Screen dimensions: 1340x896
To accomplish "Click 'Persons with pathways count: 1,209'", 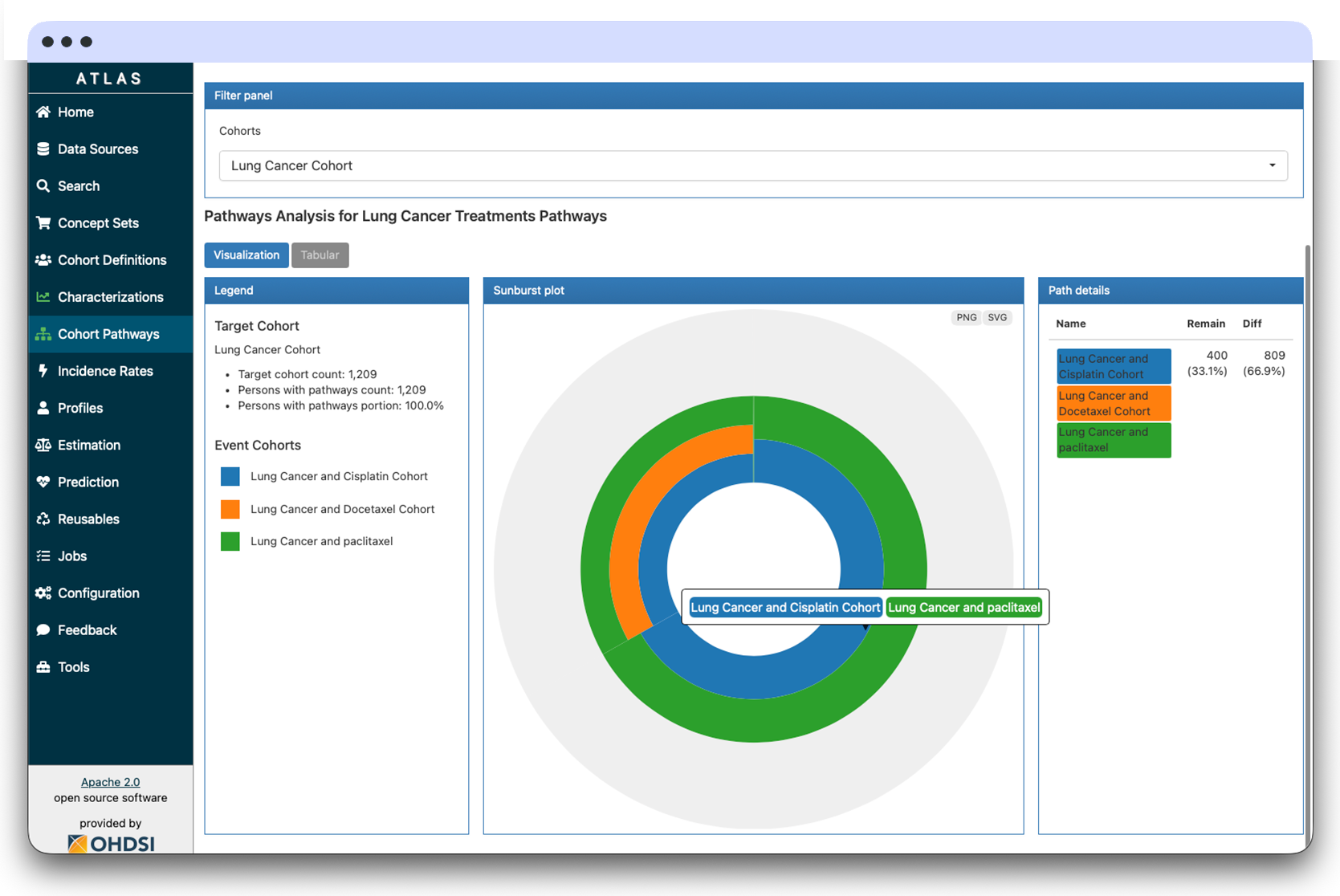I will pos(332,389).
